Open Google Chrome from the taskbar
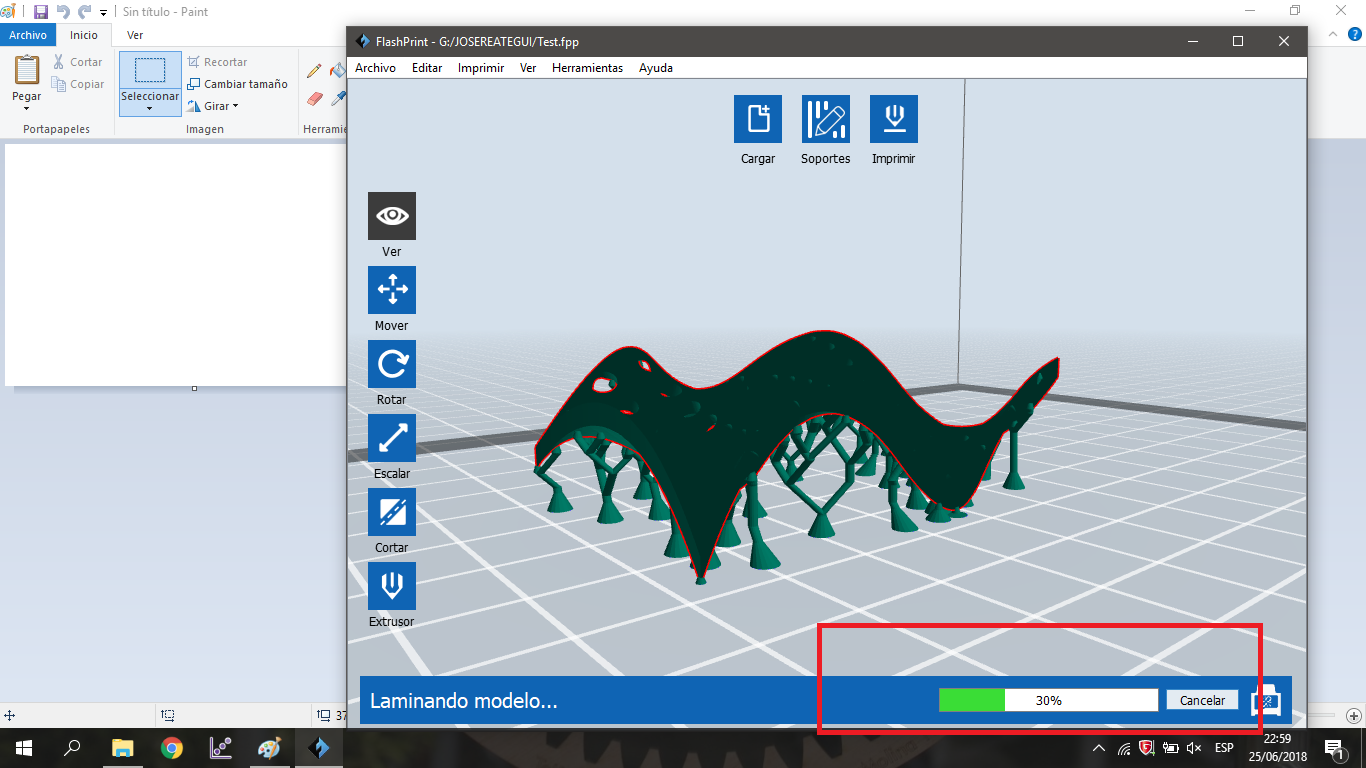 [x=172, y=748]
